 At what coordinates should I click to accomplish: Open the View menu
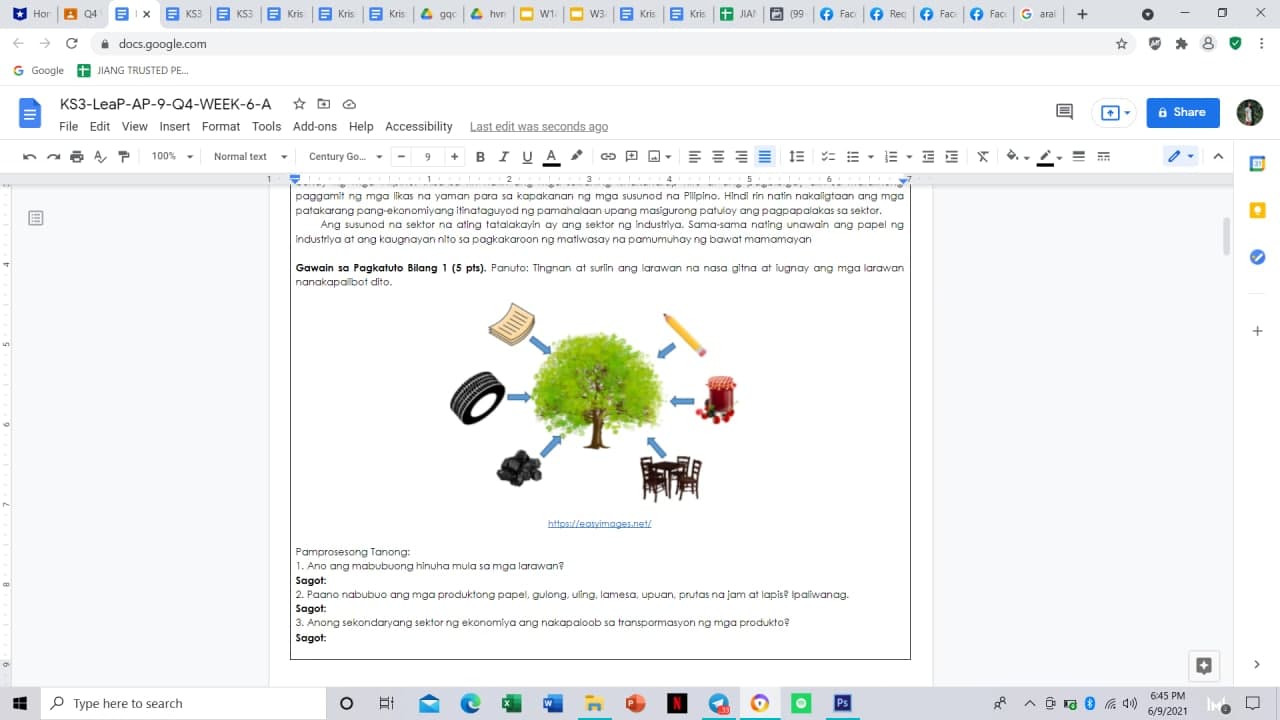point(135,127)
